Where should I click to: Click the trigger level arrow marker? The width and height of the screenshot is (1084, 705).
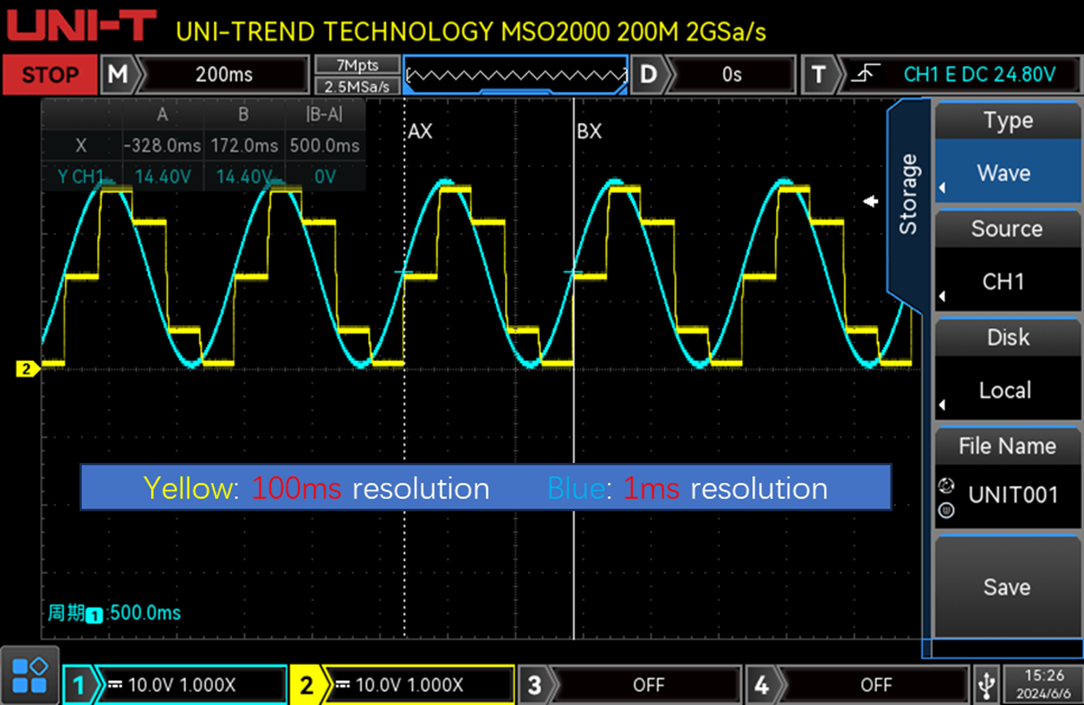pyautogui.click(x=870, y=202)
